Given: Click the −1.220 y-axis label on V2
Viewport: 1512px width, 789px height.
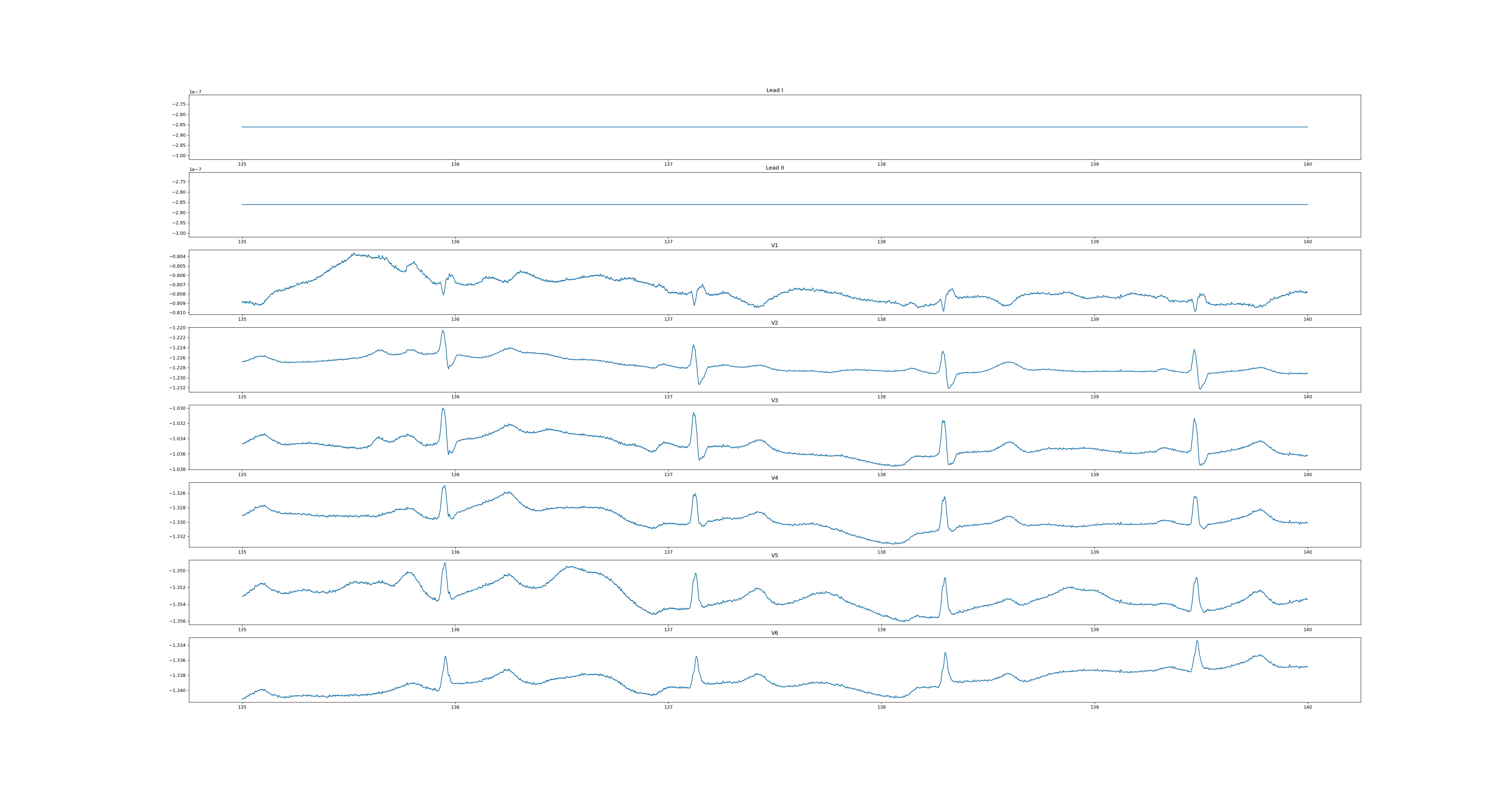Looking at the screenshot, I should pyautogui.click(x=178, y=328).
